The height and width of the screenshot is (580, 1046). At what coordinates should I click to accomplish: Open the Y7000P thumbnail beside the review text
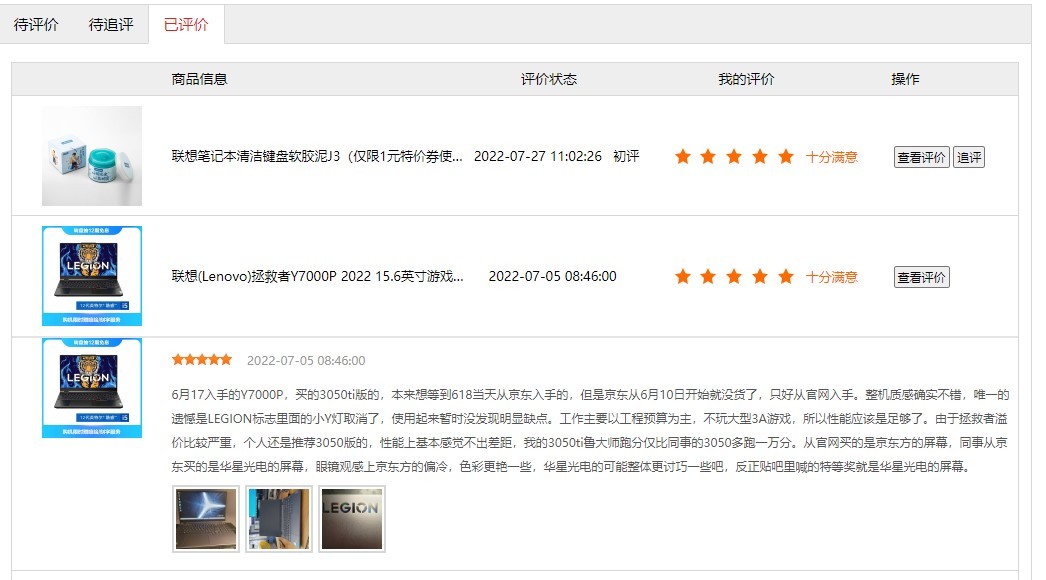click(x=92, y=388)
